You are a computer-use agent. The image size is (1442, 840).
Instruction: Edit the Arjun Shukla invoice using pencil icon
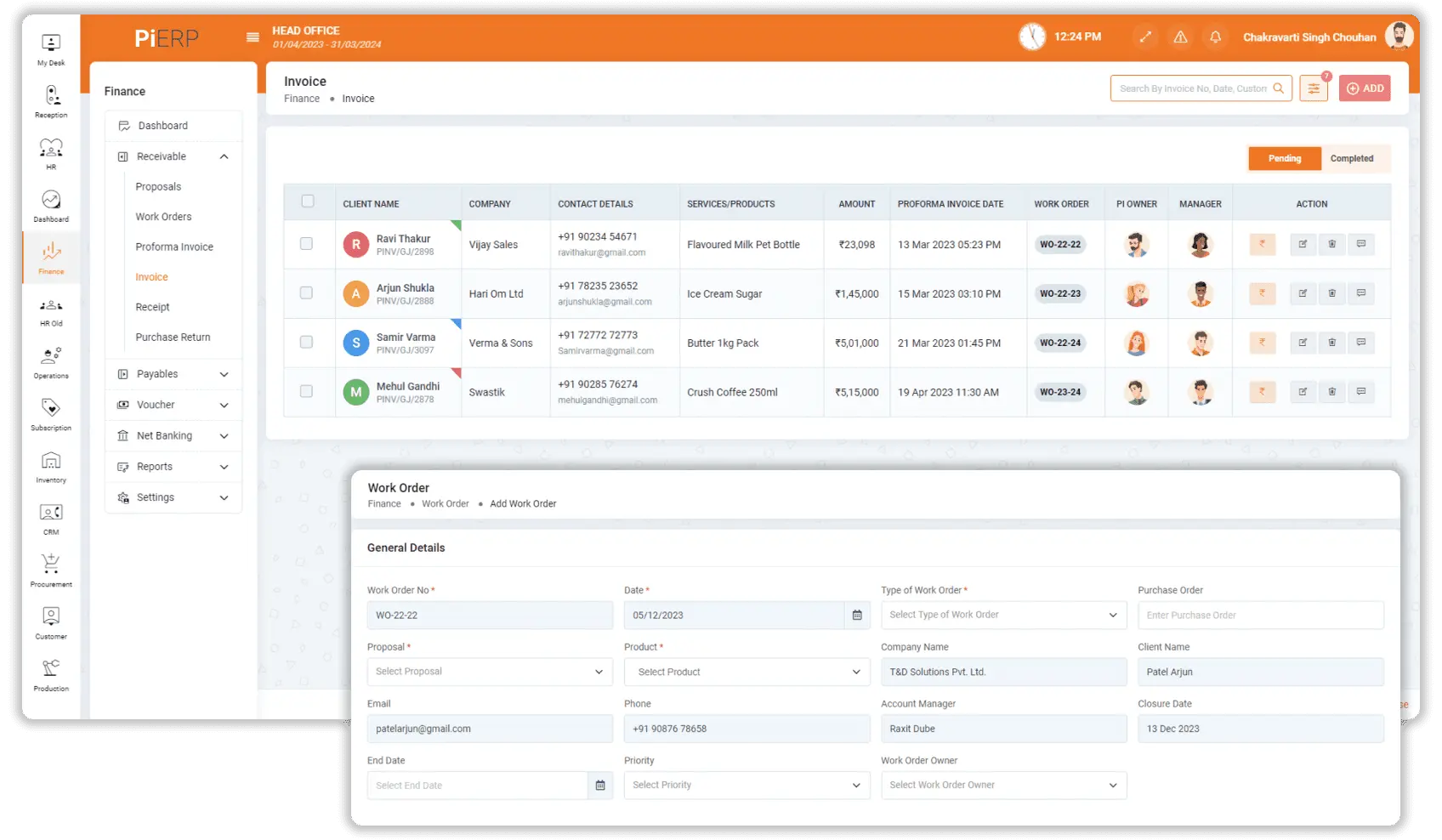pos(1303,293)
